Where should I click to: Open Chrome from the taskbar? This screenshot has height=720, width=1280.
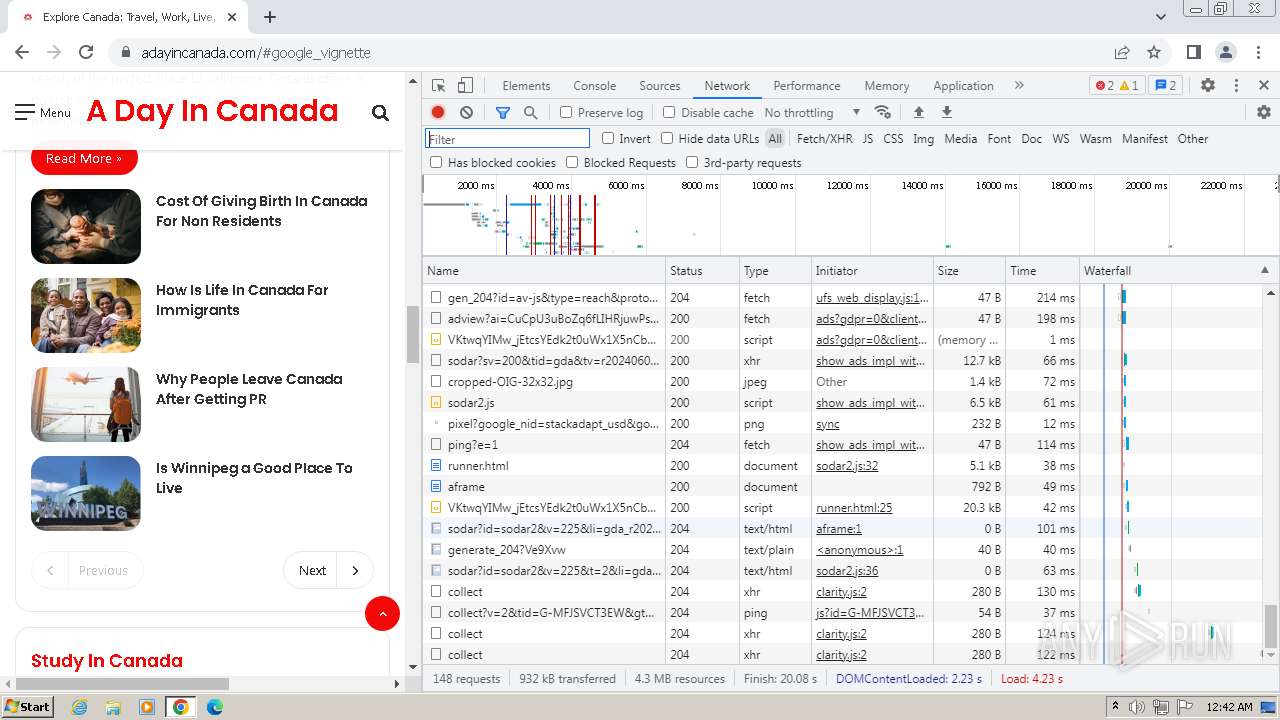[x=180, y=707]
